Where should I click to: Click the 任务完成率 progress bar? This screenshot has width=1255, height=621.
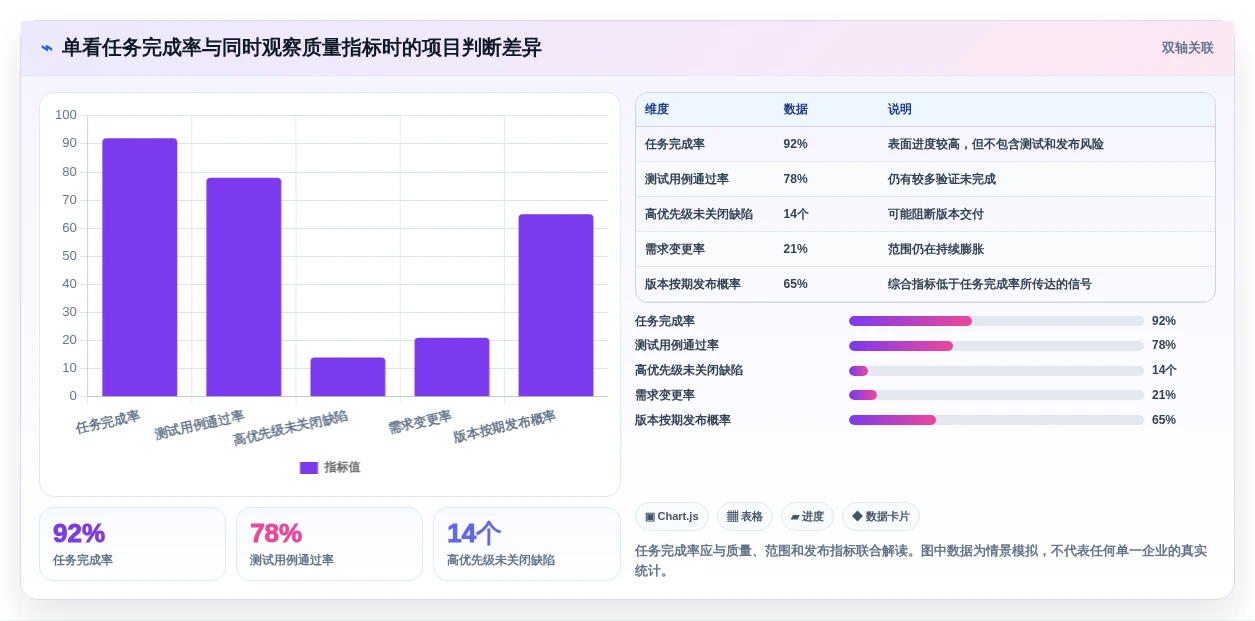[x=996, y=321]
